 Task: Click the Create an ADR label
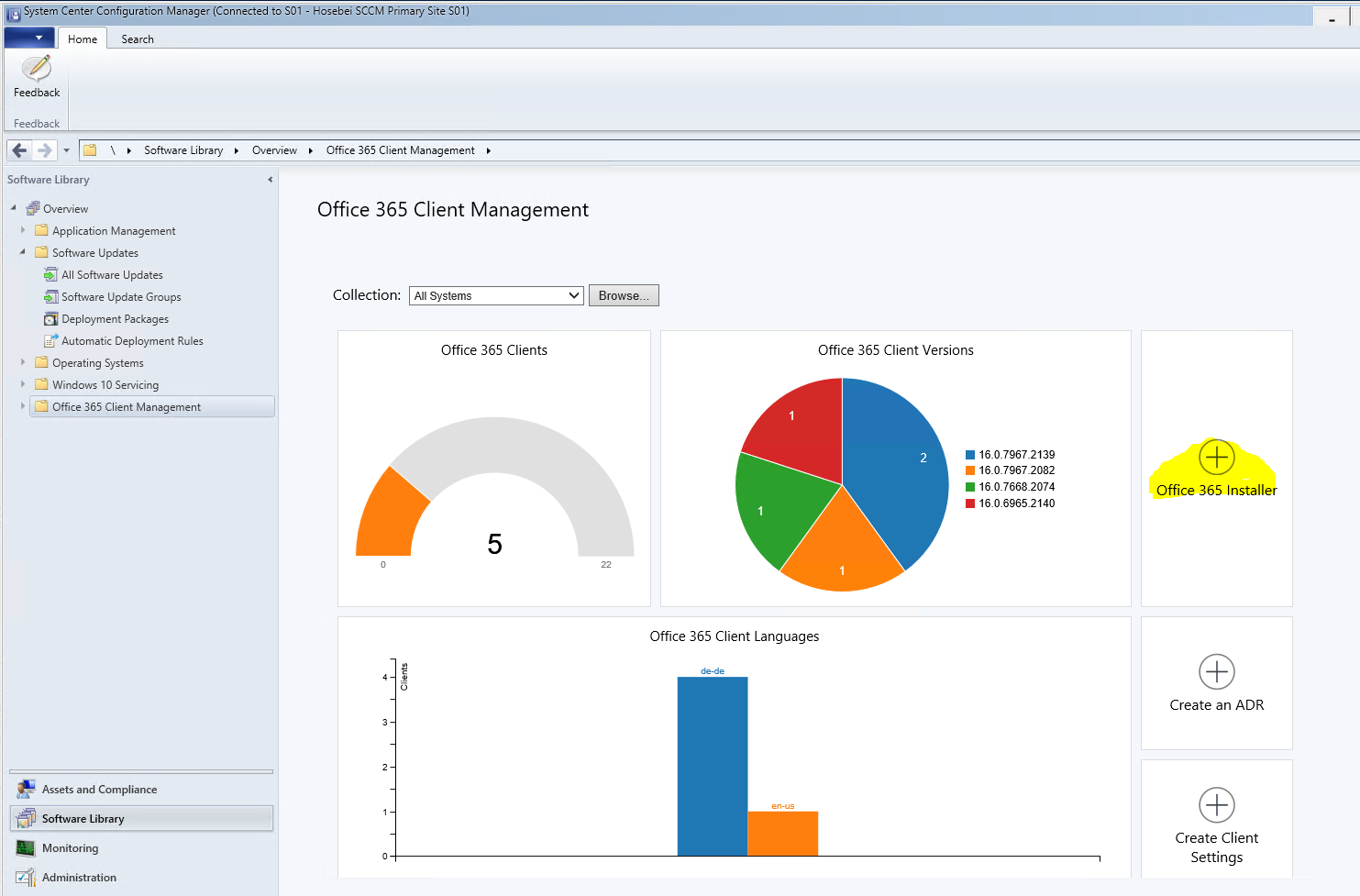coord(1217,705)
